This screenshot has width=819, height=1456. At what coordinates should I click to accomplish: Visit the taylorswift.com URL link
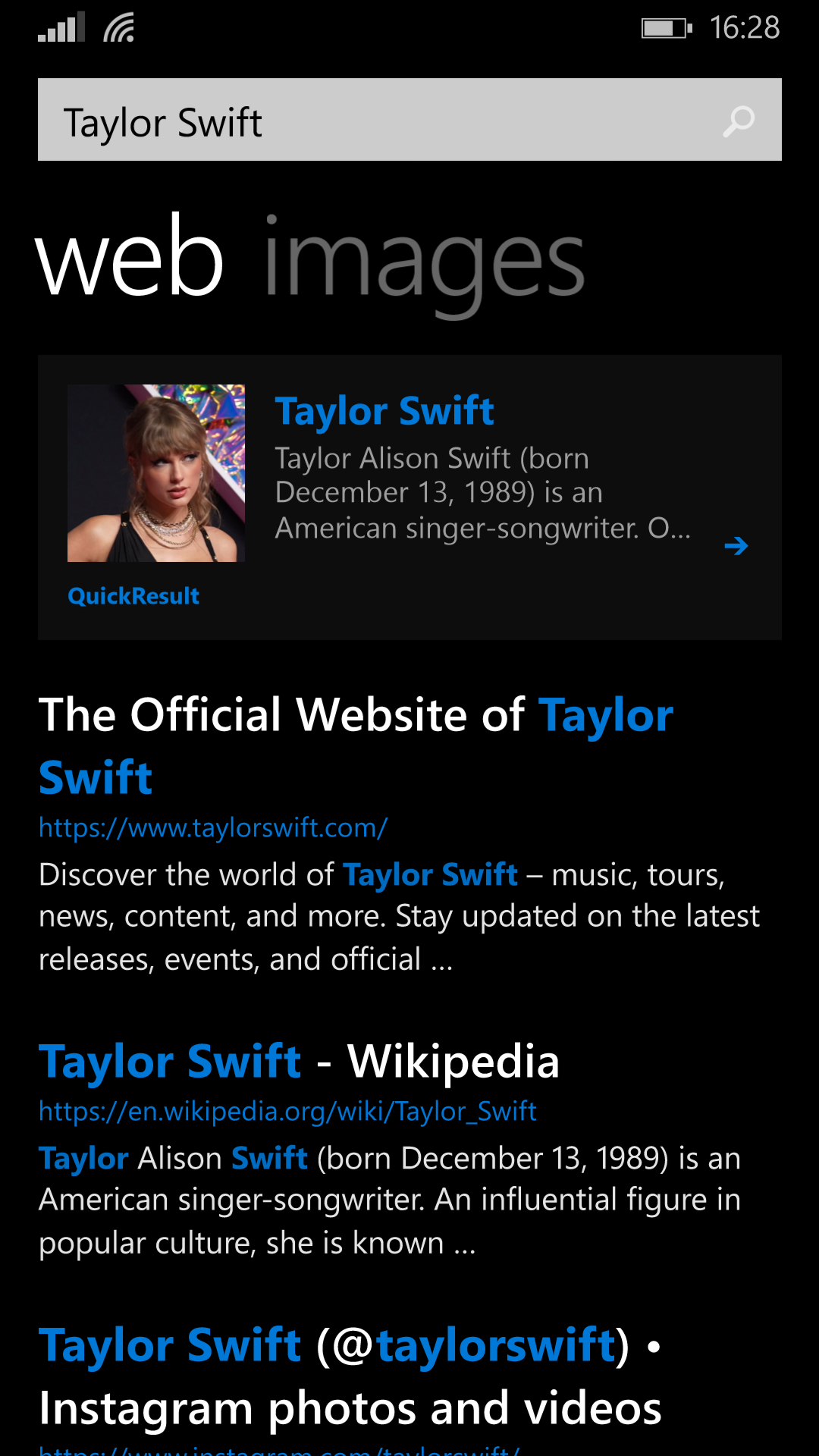pyautogui.click(x=213, y=827)
